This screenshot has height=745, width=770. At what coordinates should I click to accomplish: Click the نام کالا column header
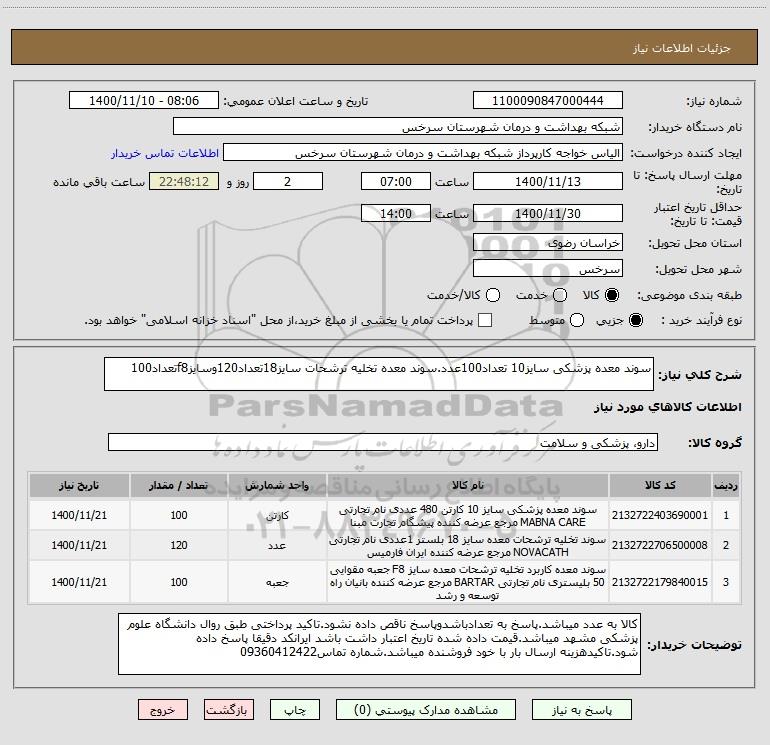coord(468,485)
